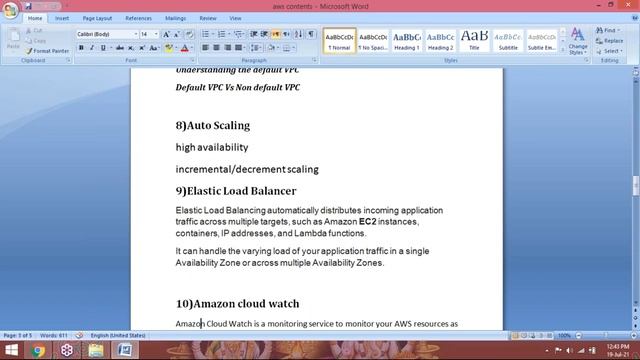Toggle right-to-left text direction

click(286, 34)
